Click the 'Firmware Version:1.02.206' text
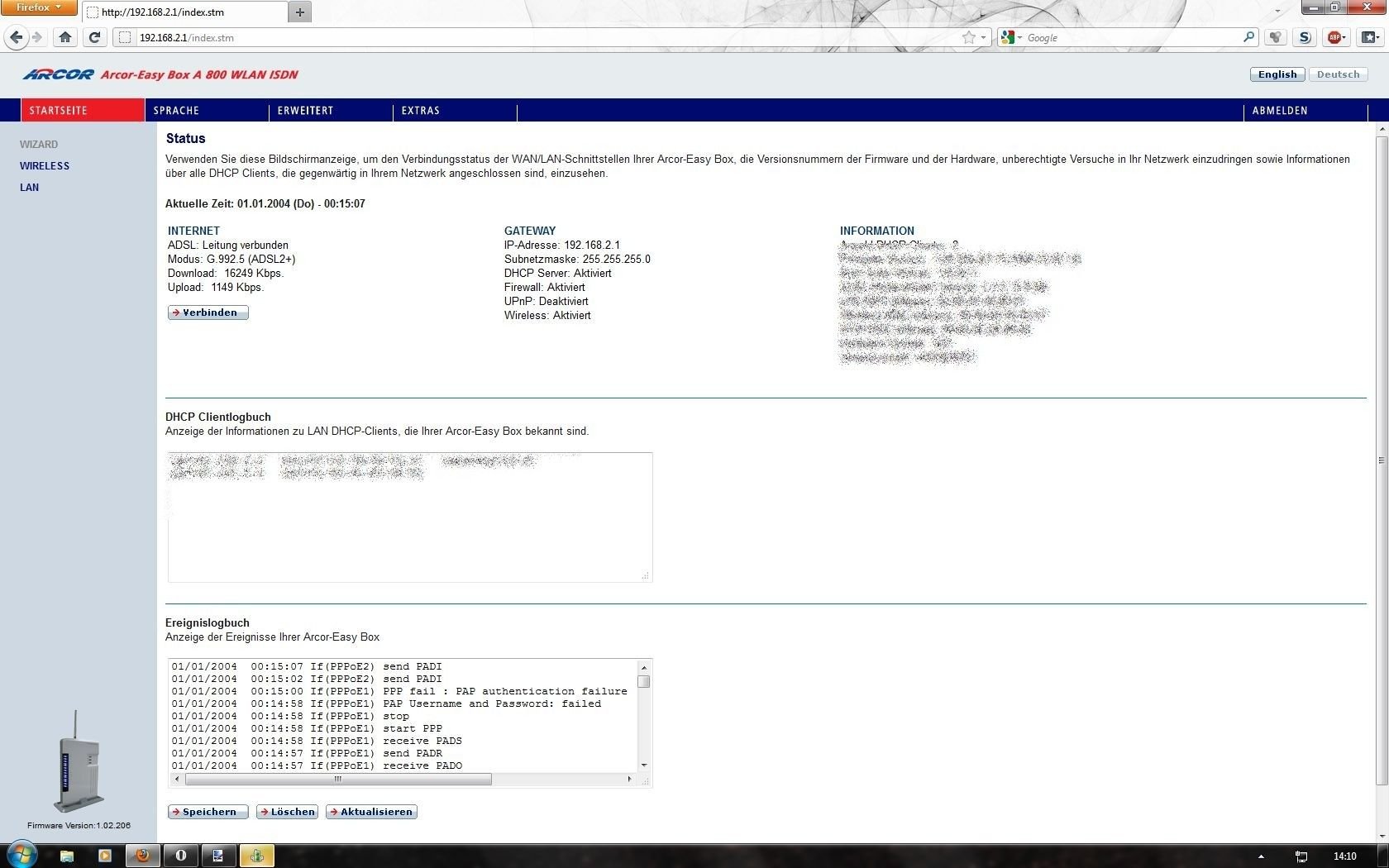This screenshot has height=868, width=1389. click(79, 825)
